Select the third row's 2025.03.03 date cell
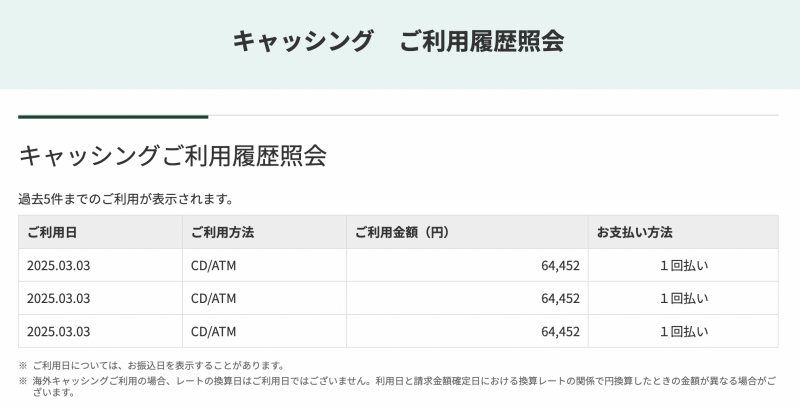This screenshot has width=800, height=409. tap(59, 331)
